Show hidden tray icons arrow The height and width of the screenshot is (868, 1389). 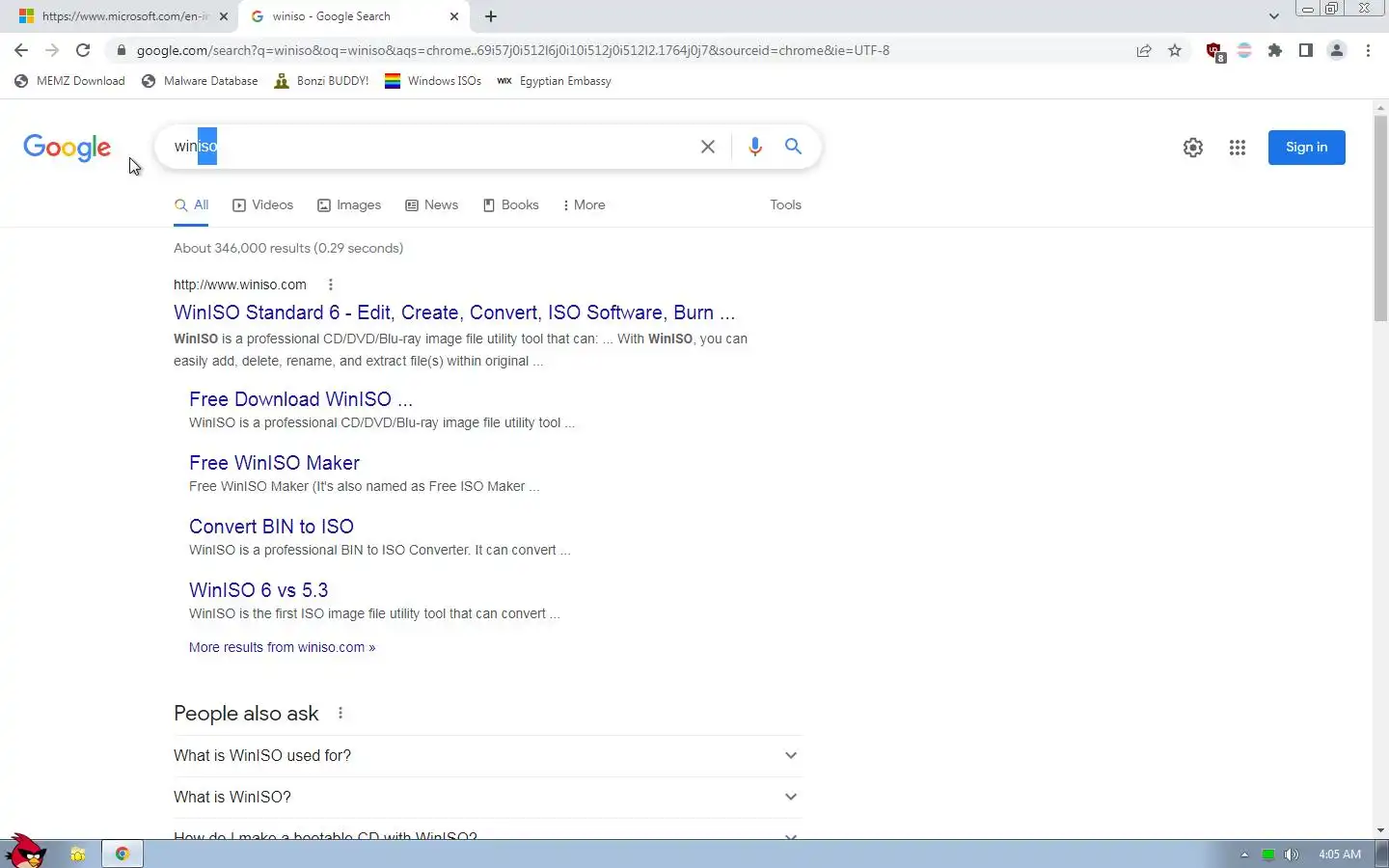tap(1244, 854)
